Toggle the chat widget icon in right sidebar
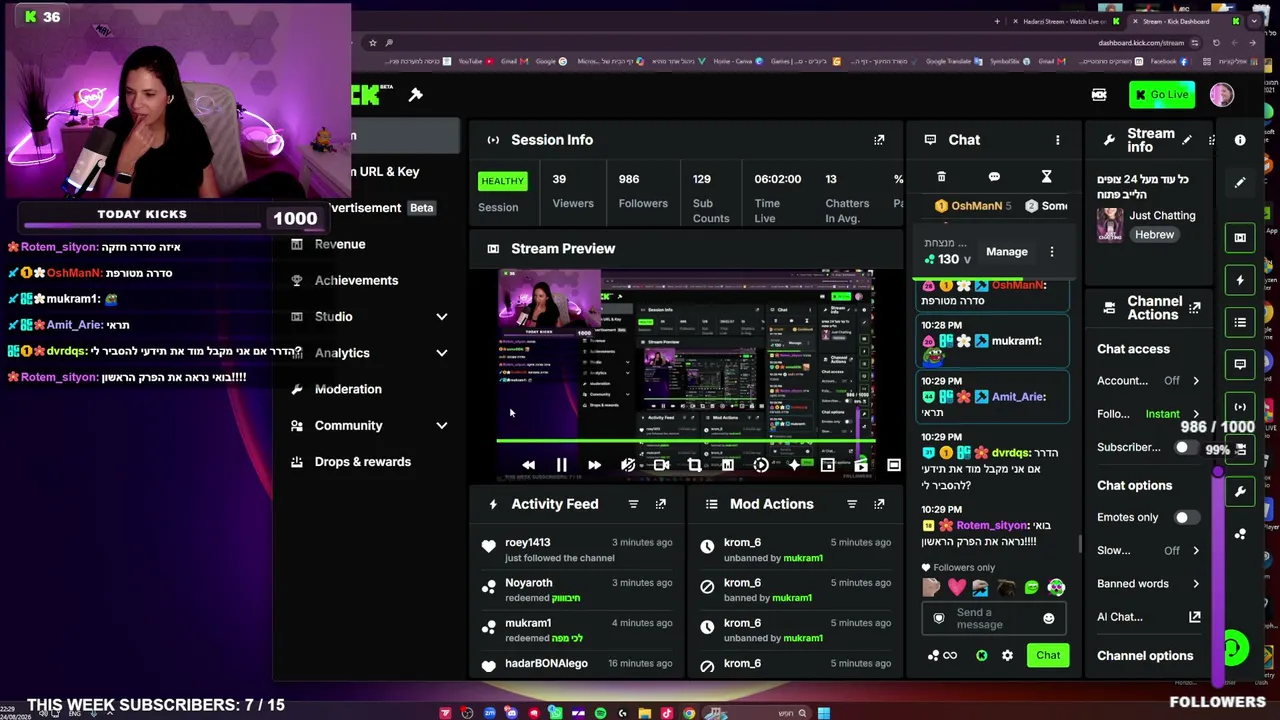This screenshot has width=1280, height=720. [1240, 364]
